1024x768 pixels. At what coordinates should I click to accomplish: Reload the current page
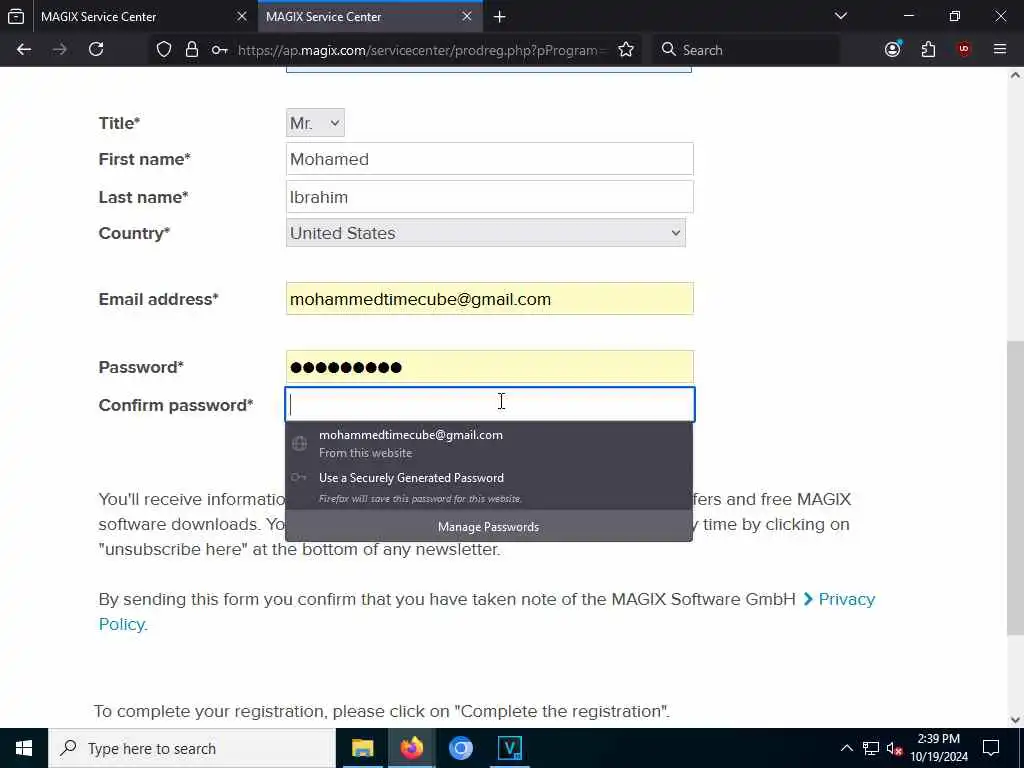[x=96, y=50]
